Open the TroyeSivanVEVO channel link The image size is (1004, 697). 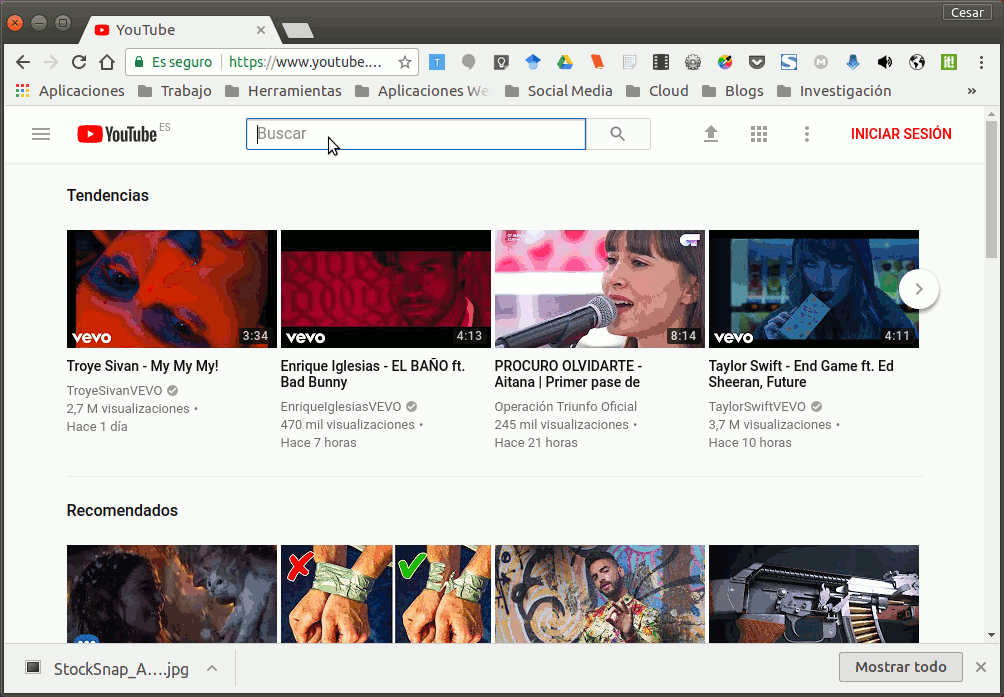tap(115, 390)
